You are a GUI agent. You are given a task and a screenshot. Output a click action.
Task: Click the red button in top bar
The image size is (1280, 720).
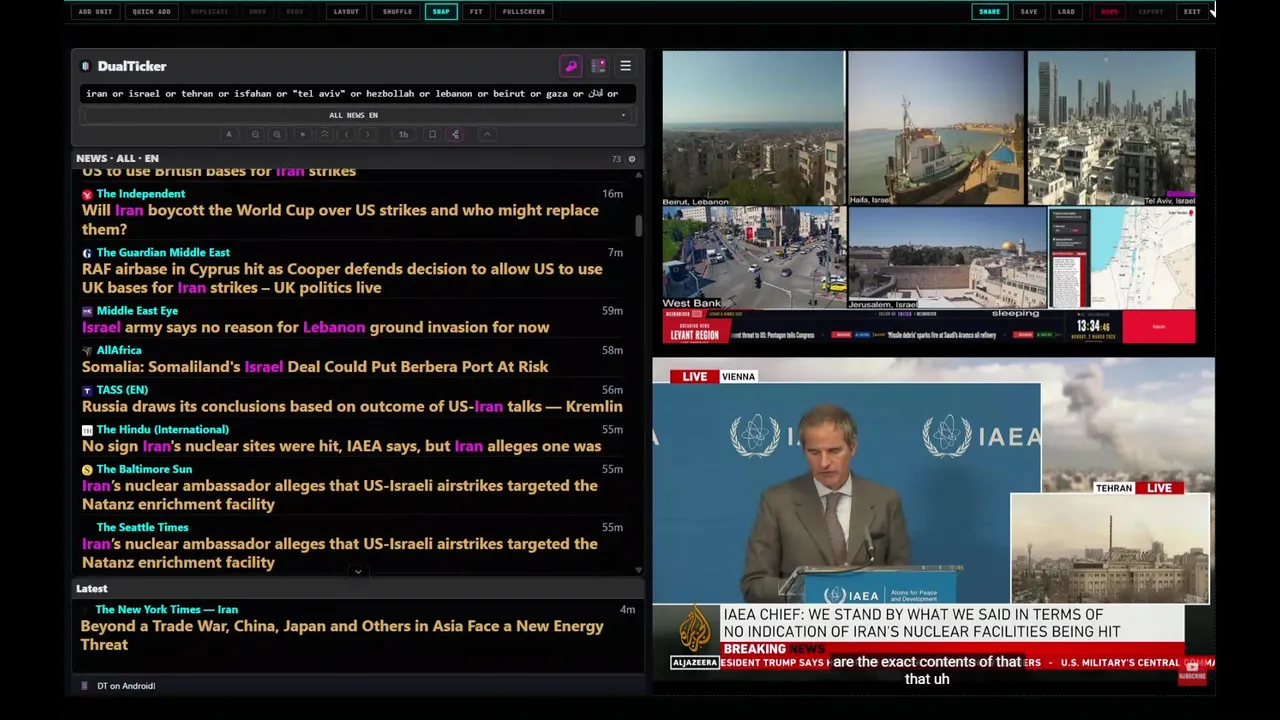[1109, 12]
